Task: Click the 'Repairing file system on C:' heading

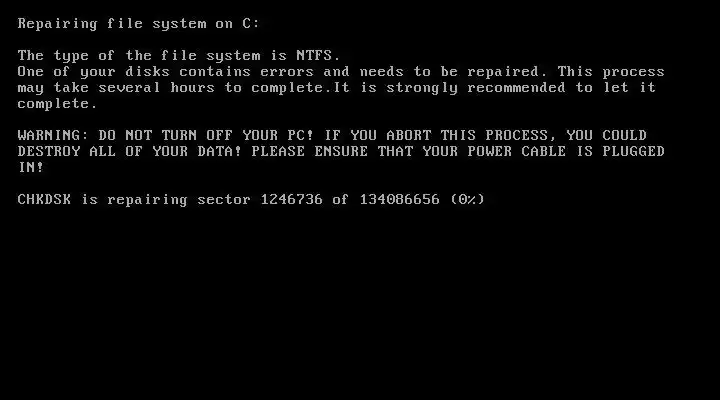Action: coord(139,24)
